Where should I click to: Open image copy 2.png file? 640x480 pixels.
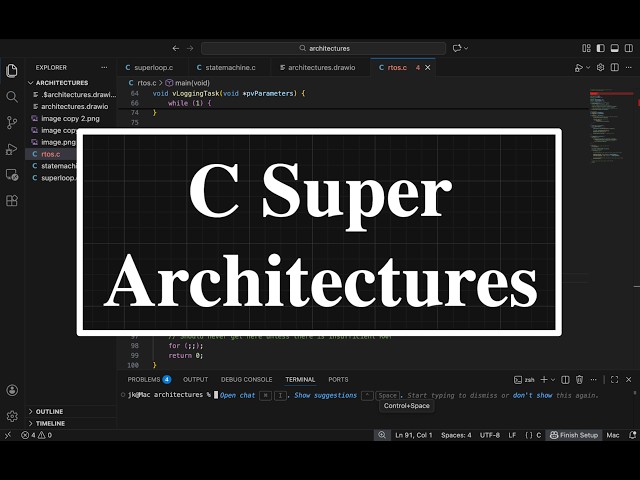click(73, 118)
